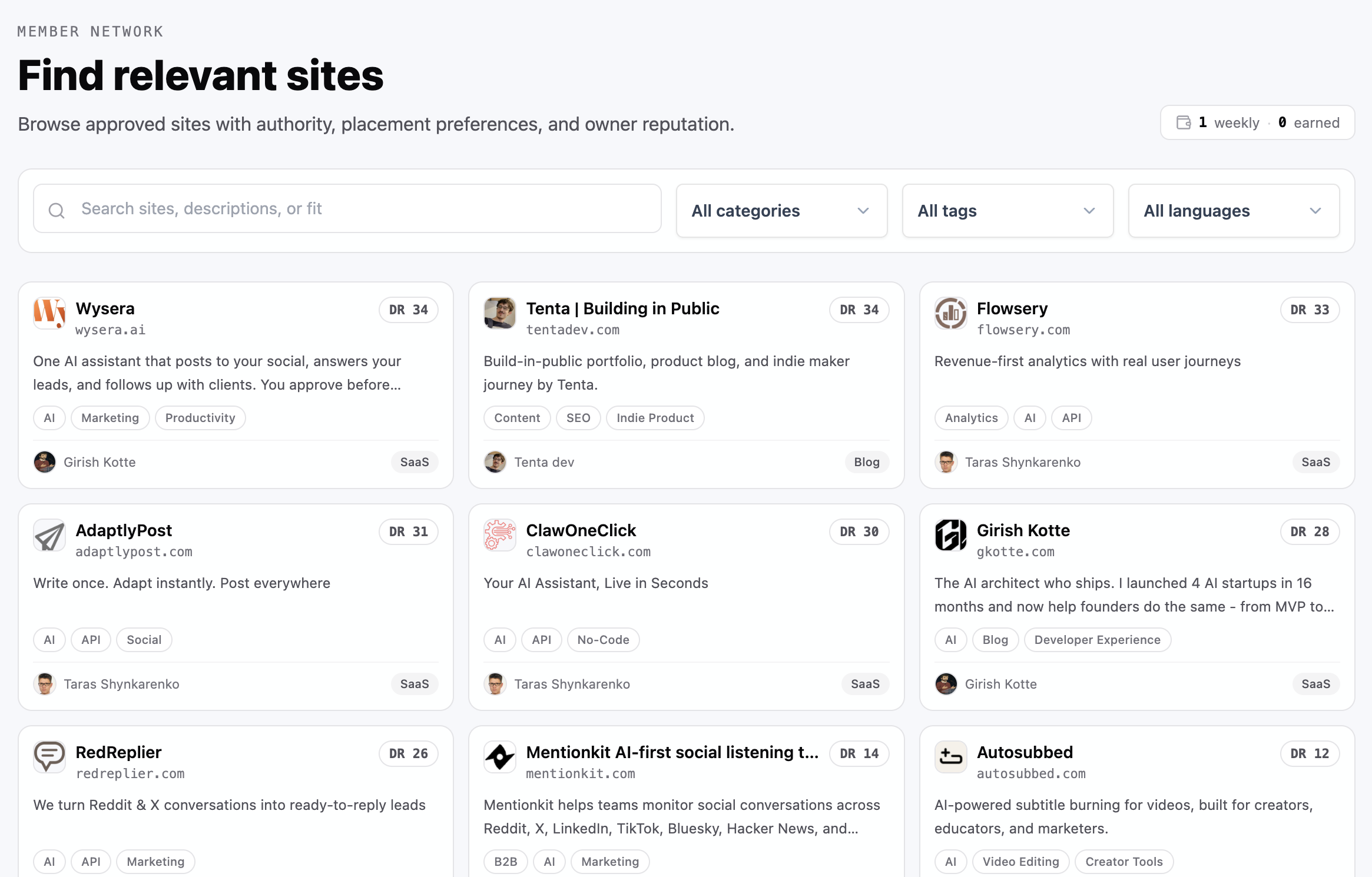Click the DR 30 badge on ClawOneClick
Screen dimensions: 1372x877
point(859,531)
